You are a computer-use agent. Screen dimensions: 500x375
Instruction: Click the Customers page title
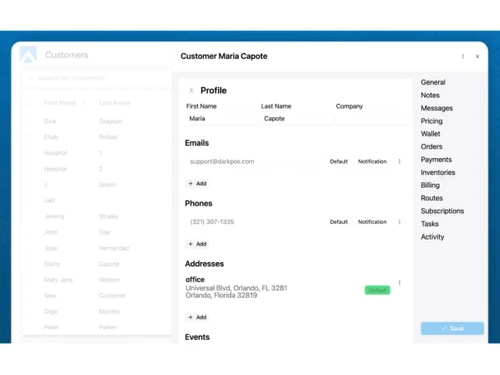click(x=67, y=55)
